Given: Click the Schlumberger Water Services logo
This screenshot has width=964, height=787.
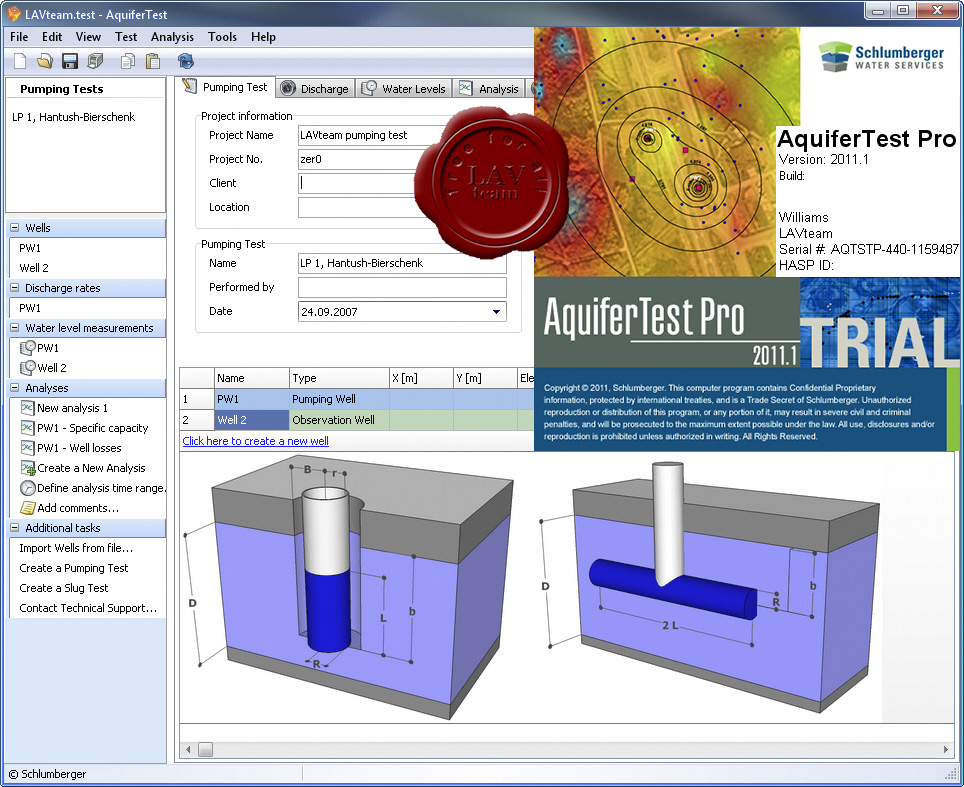Looking at the screenshot, I should point(882,57).
